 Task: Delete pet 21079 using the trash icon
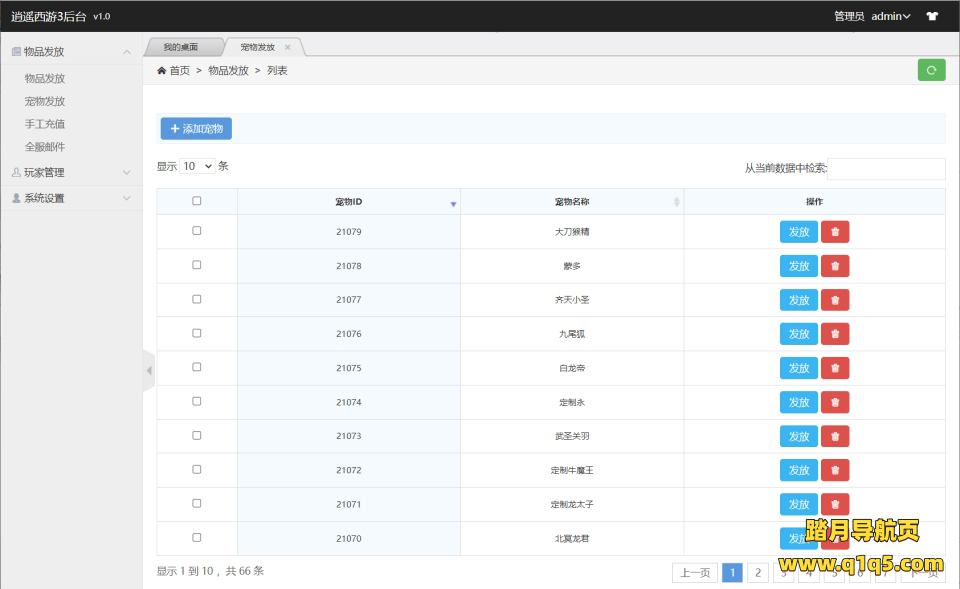(x=835, y=232)
